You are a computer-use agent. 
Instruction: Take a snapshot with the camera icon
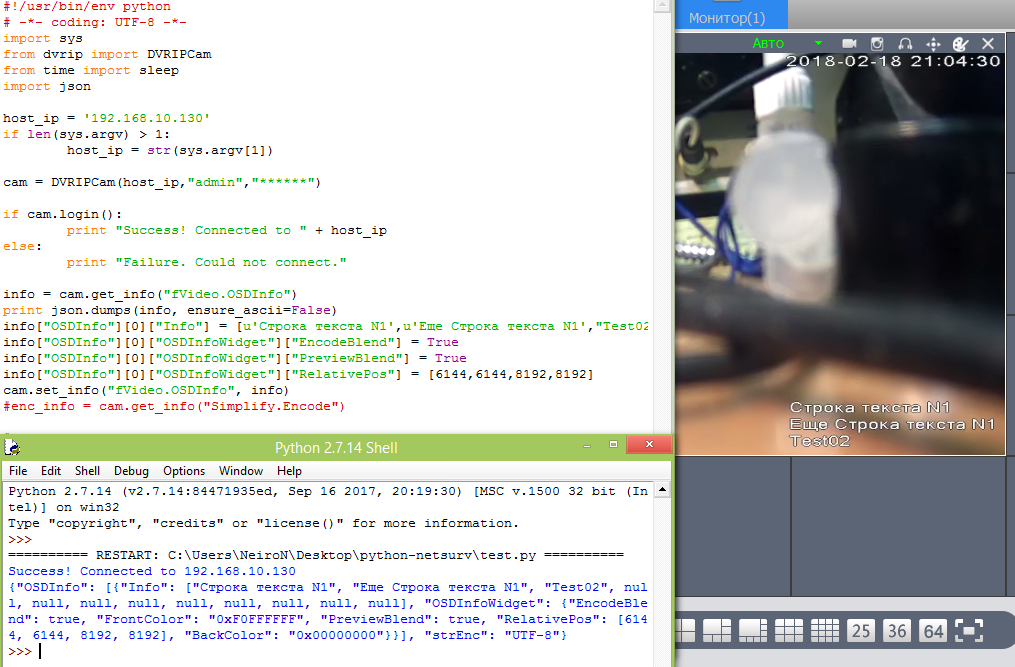(x=877, y=44)
